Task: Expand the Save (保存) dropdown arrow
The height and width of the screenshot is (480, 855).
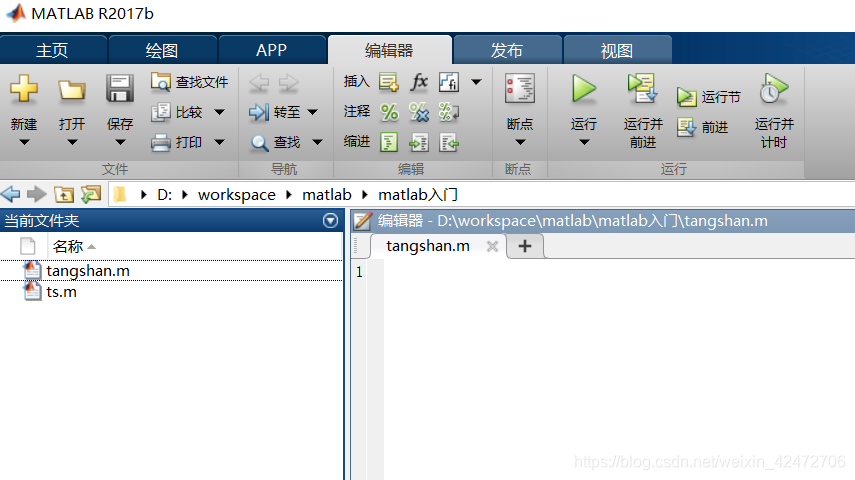Action: coord(120,142)
